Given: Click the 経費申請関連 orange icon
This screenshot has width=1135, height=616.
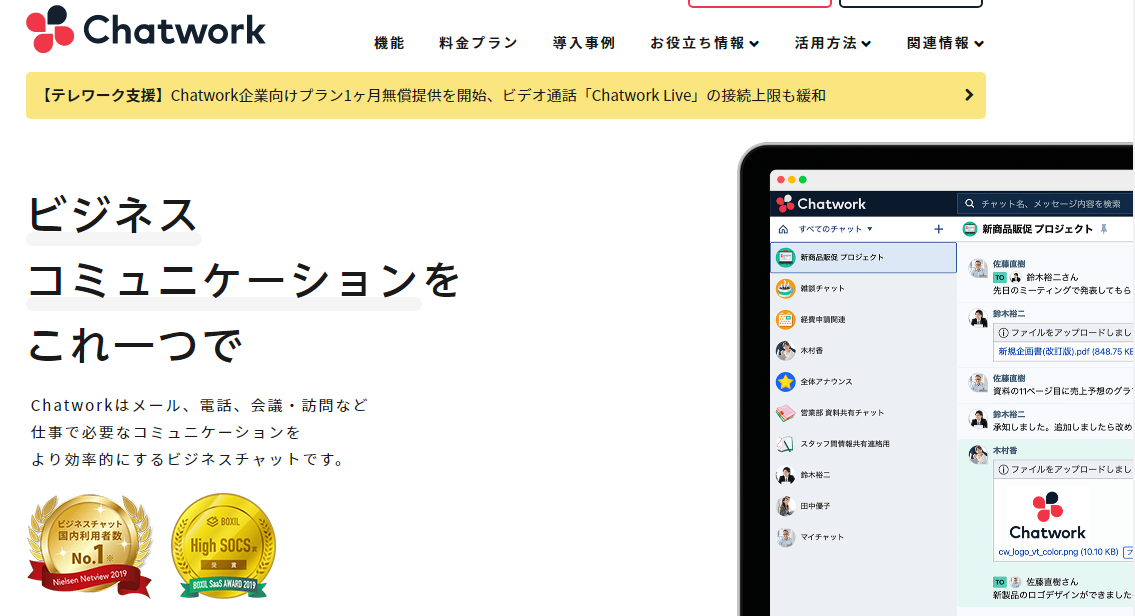Looking at the screenshot, I should point(785,319).
